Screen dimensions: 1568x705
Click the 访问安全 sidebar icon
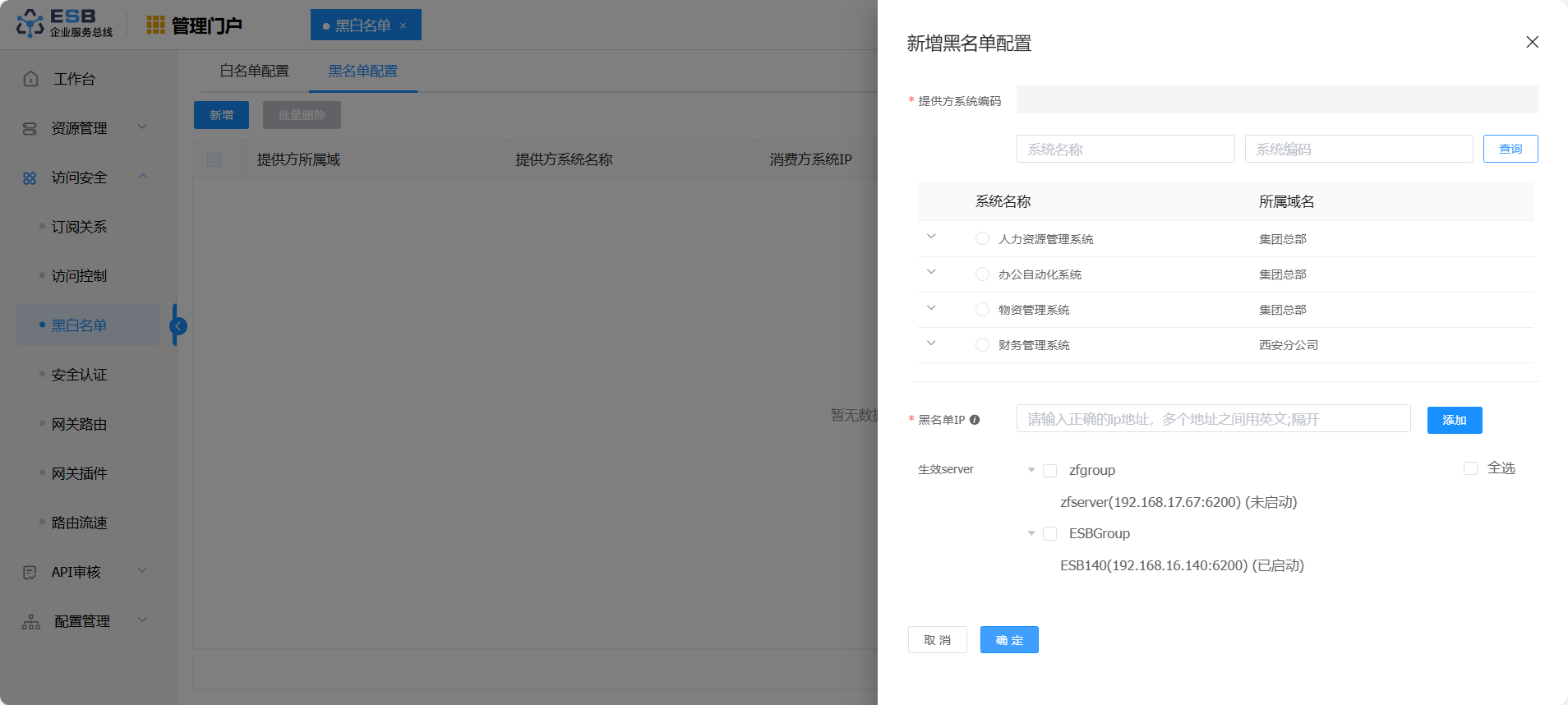30,178
